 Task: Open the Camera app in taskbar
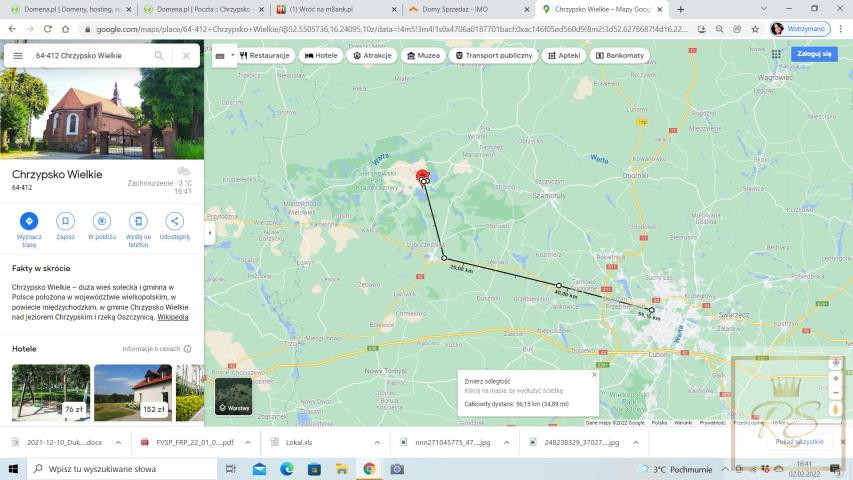pos(397,469)
